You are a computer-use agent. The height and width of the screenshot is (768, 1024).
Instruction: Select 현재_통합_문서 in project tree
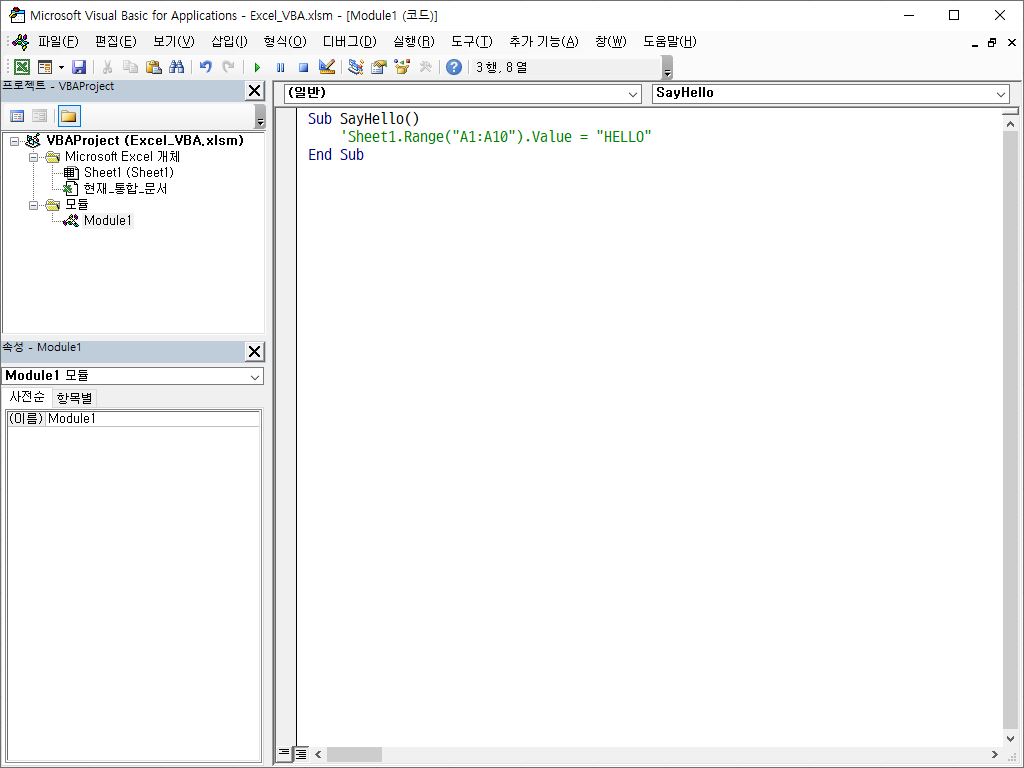[x=125, y=189]
